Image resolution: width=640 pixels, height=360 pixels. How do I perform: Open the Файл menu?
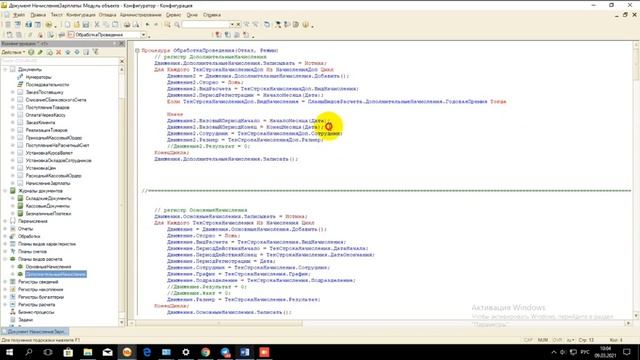pyautogui.click(x=19, y=15)
